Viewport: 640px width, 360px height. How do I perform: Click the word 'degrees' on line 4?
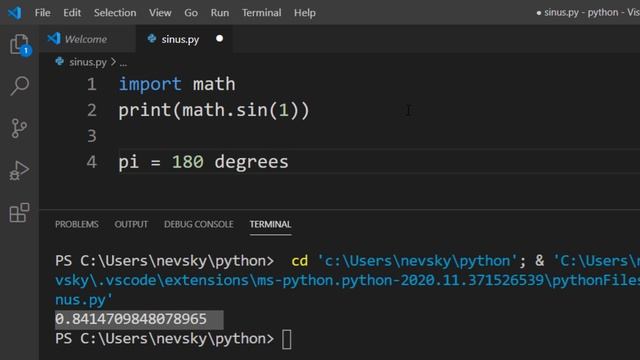point(251,162)
